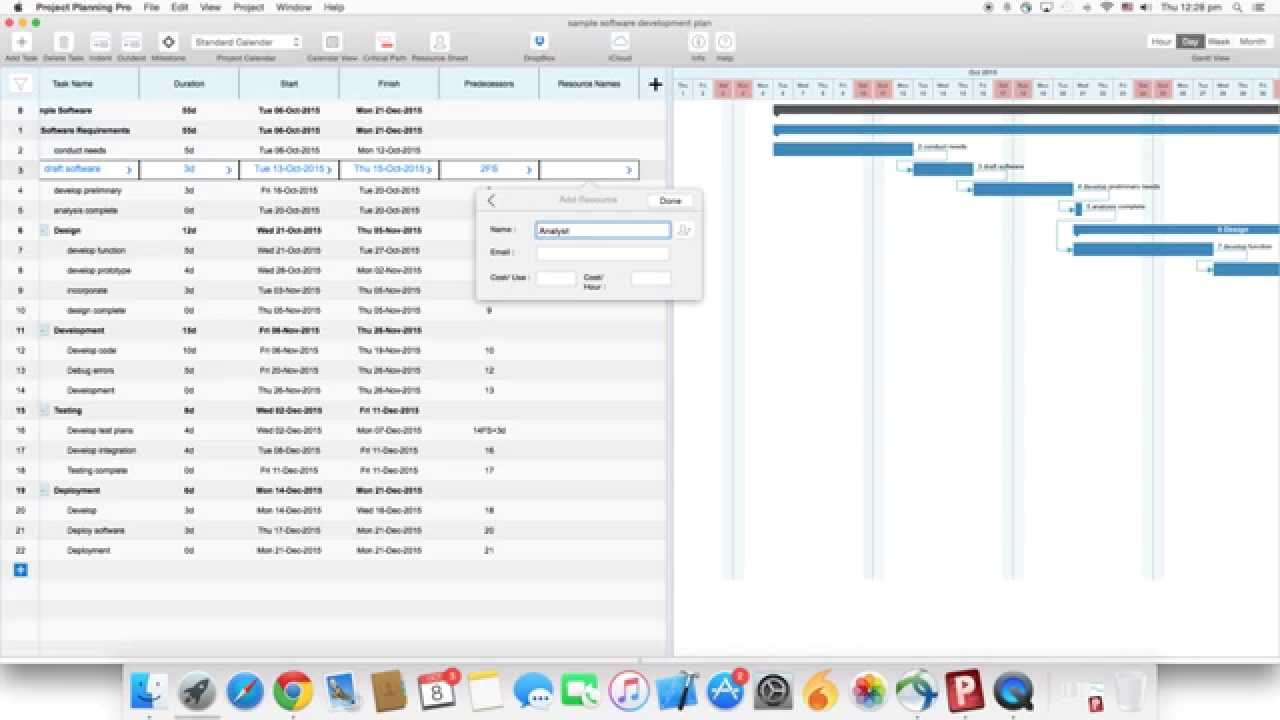This screenshot has height=720, width=1280.
Task: Collapse the Testing task group
Action: [x=45, y=410]
